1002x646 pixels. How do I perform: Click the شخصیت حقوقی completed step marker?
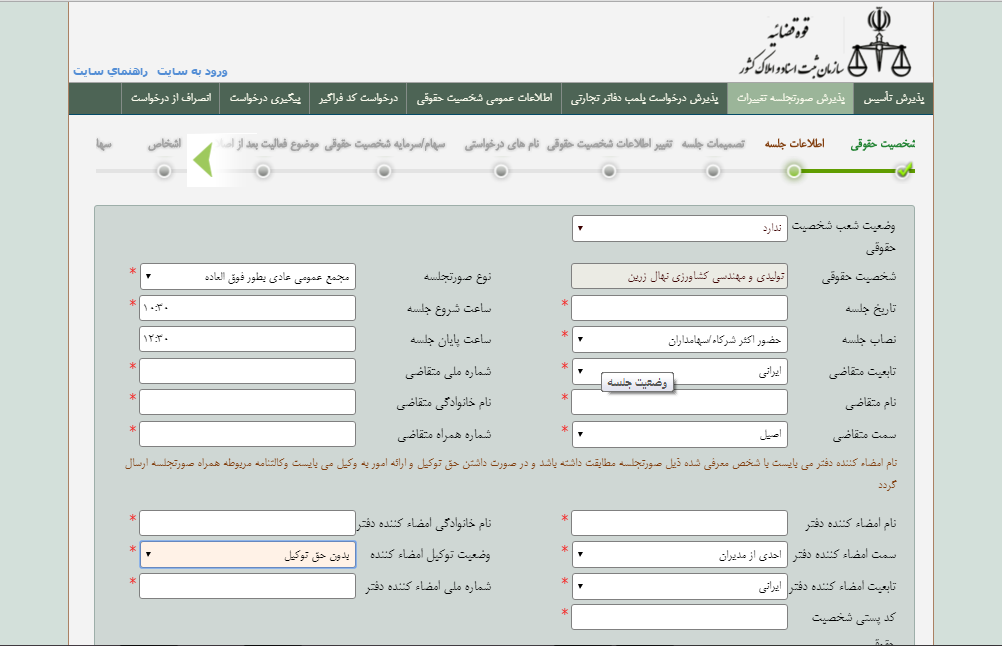pos(904,171)
